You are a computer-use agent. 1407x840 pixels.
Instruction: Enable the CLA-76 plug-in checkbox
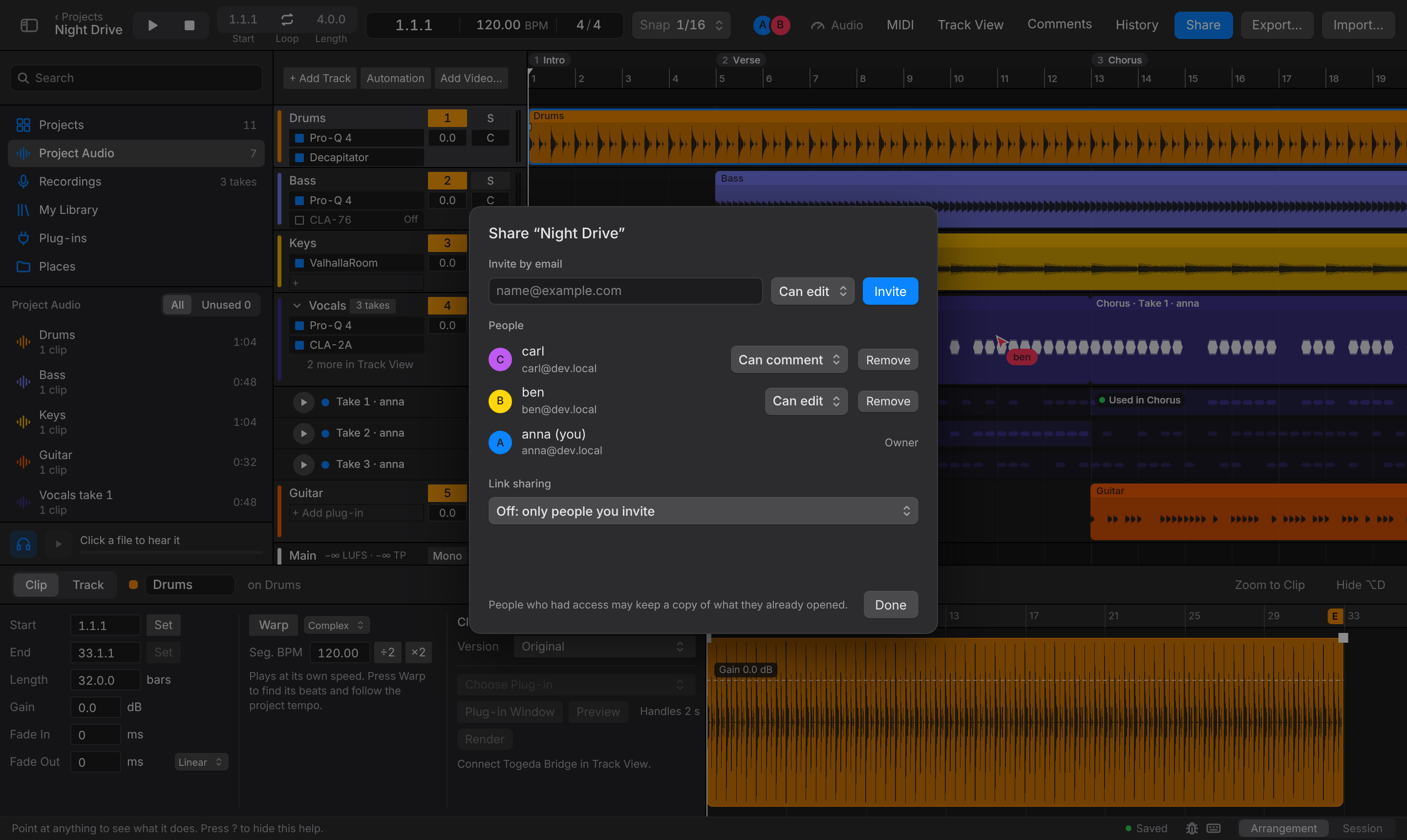[299, 220]
